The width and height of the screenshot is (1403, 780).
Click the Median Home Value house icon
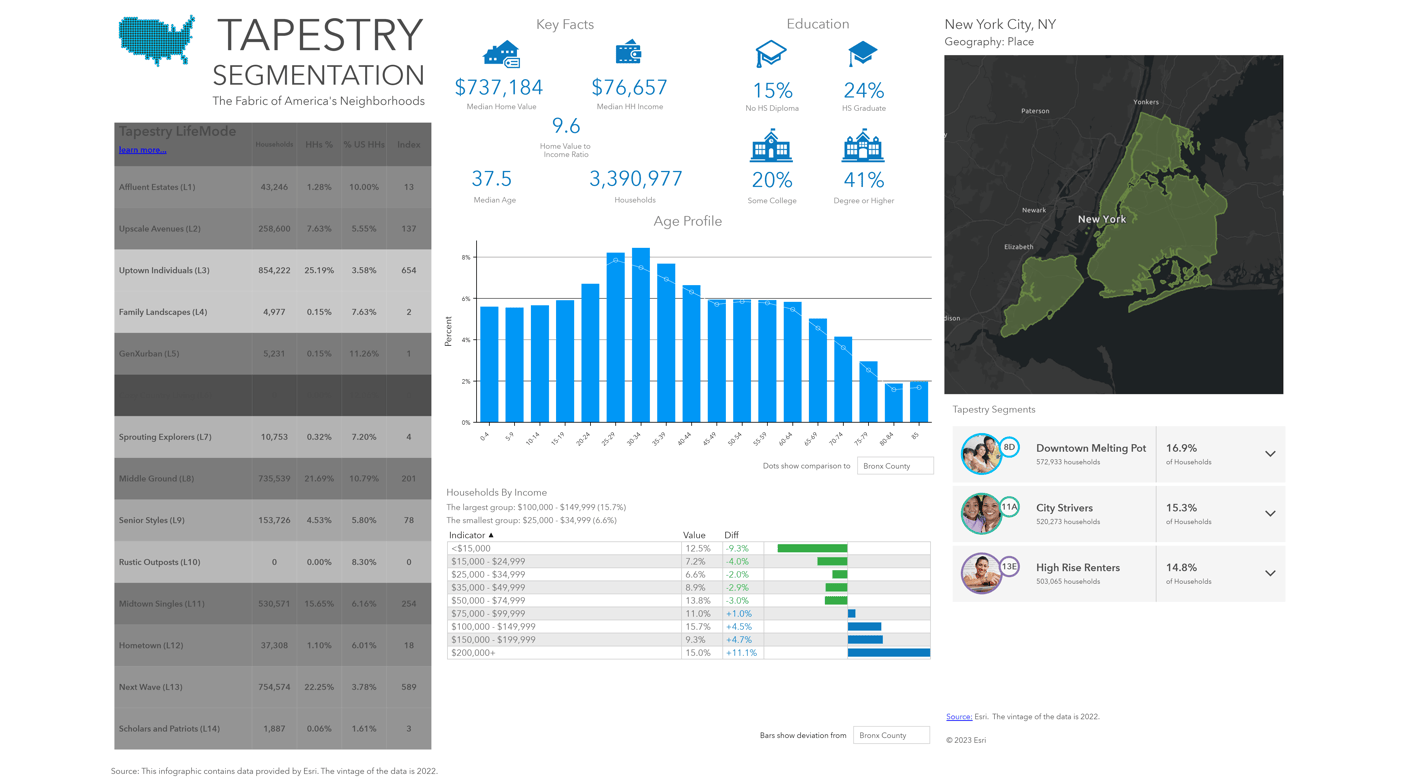[x=501, y=54]
